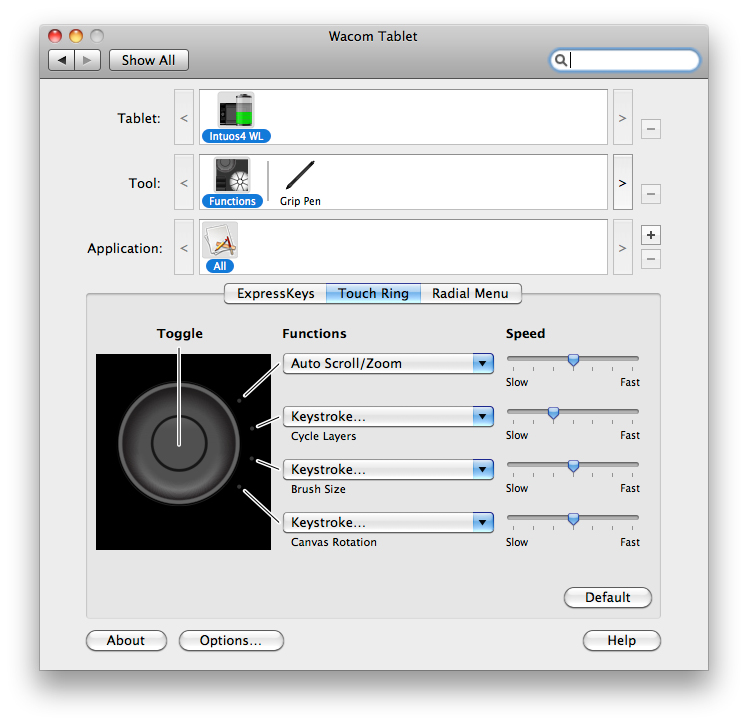Screen dimensions: 748x725
Task: Close the Wacom Tablet window
Action: pyautogui.click(x=55, y=36)
